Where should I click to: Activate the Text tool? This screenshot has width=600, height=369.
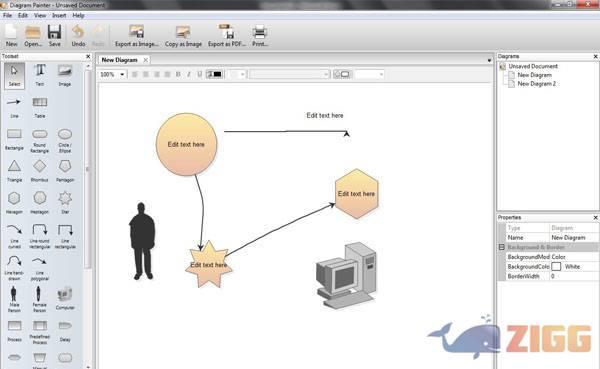pos(40,75)
